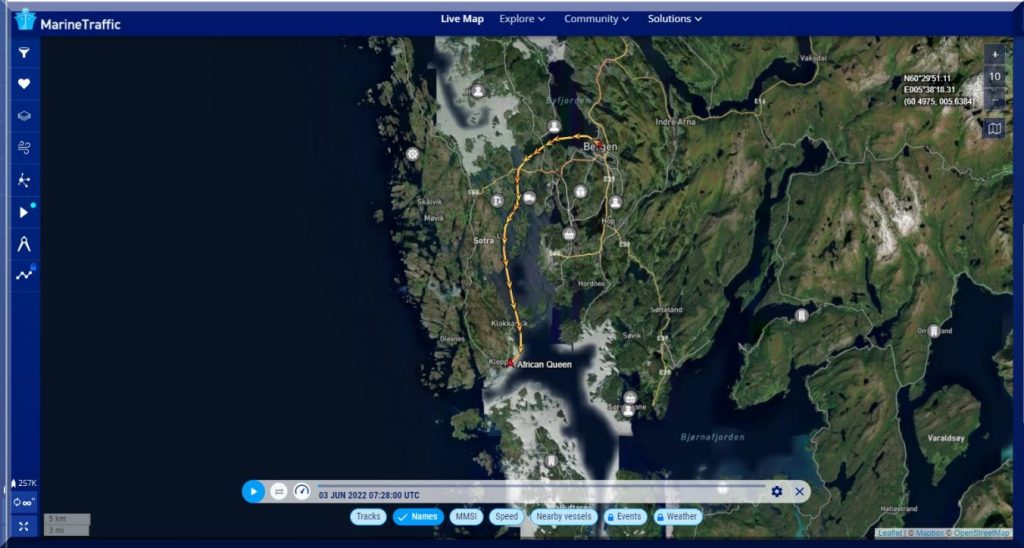Click the density maps network icon
Screen dimensions: 1024x548
(x=25, y=180)
